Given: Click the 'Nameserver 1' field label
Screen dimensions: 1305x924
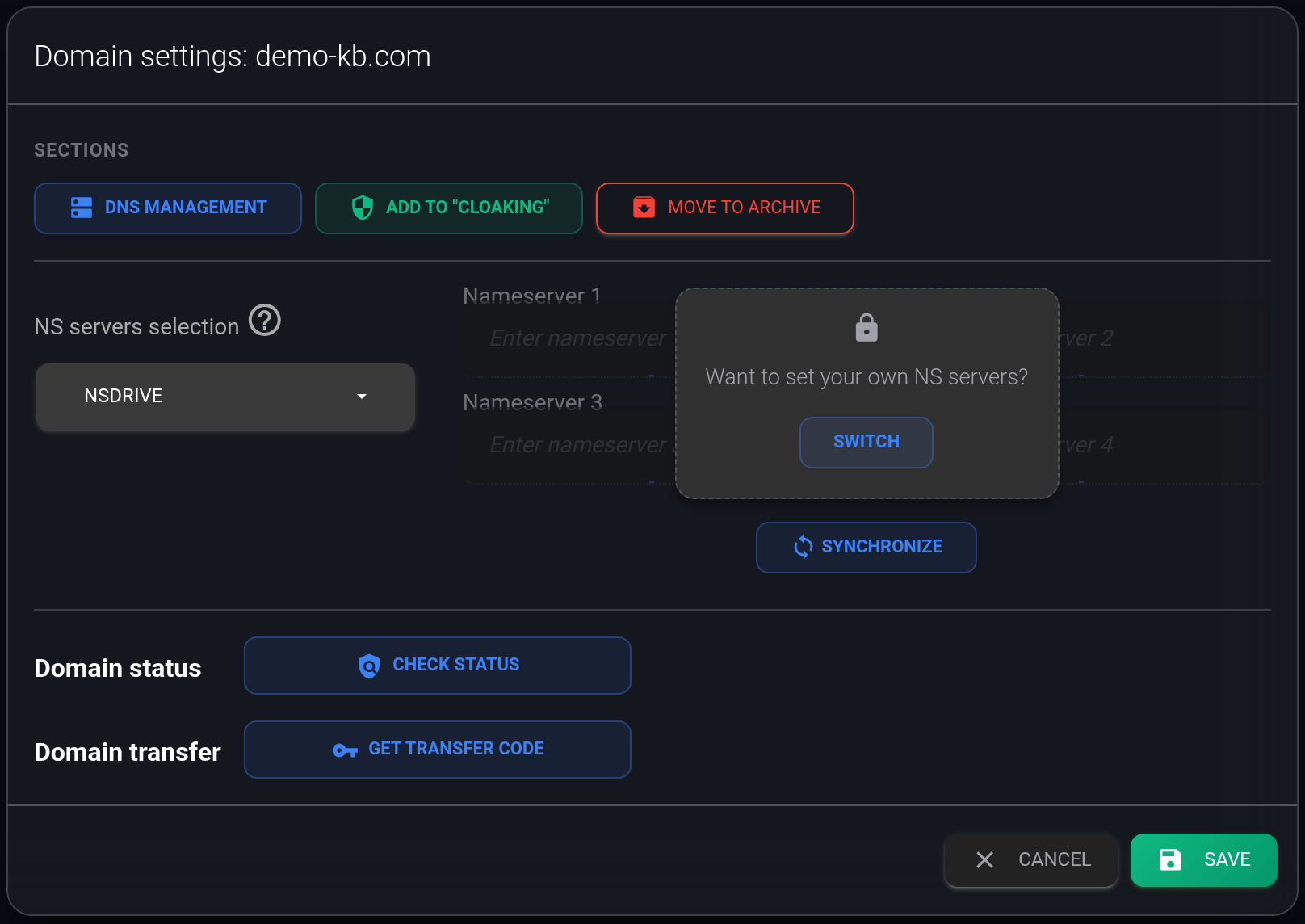Looking at the screenshot, I should 532,296.
